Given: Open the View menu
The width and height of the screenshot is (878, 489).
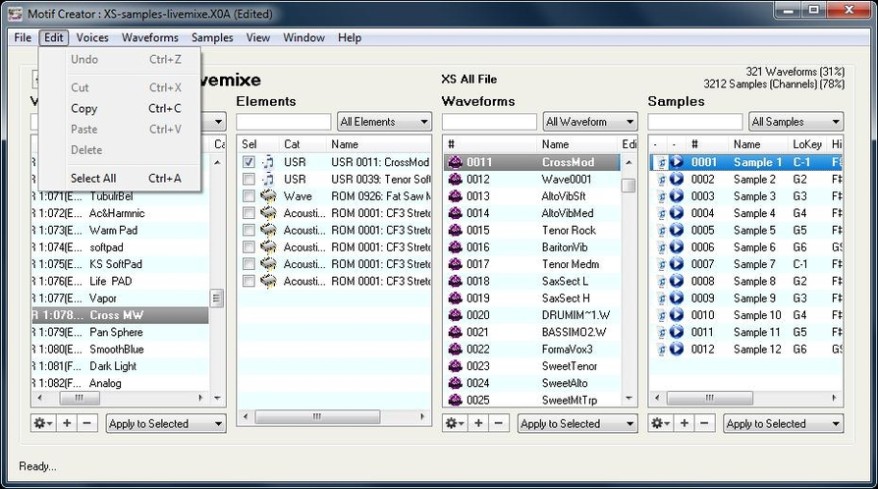Looking at the screenshot, I should pyautogui.click(x=258, y=38).
